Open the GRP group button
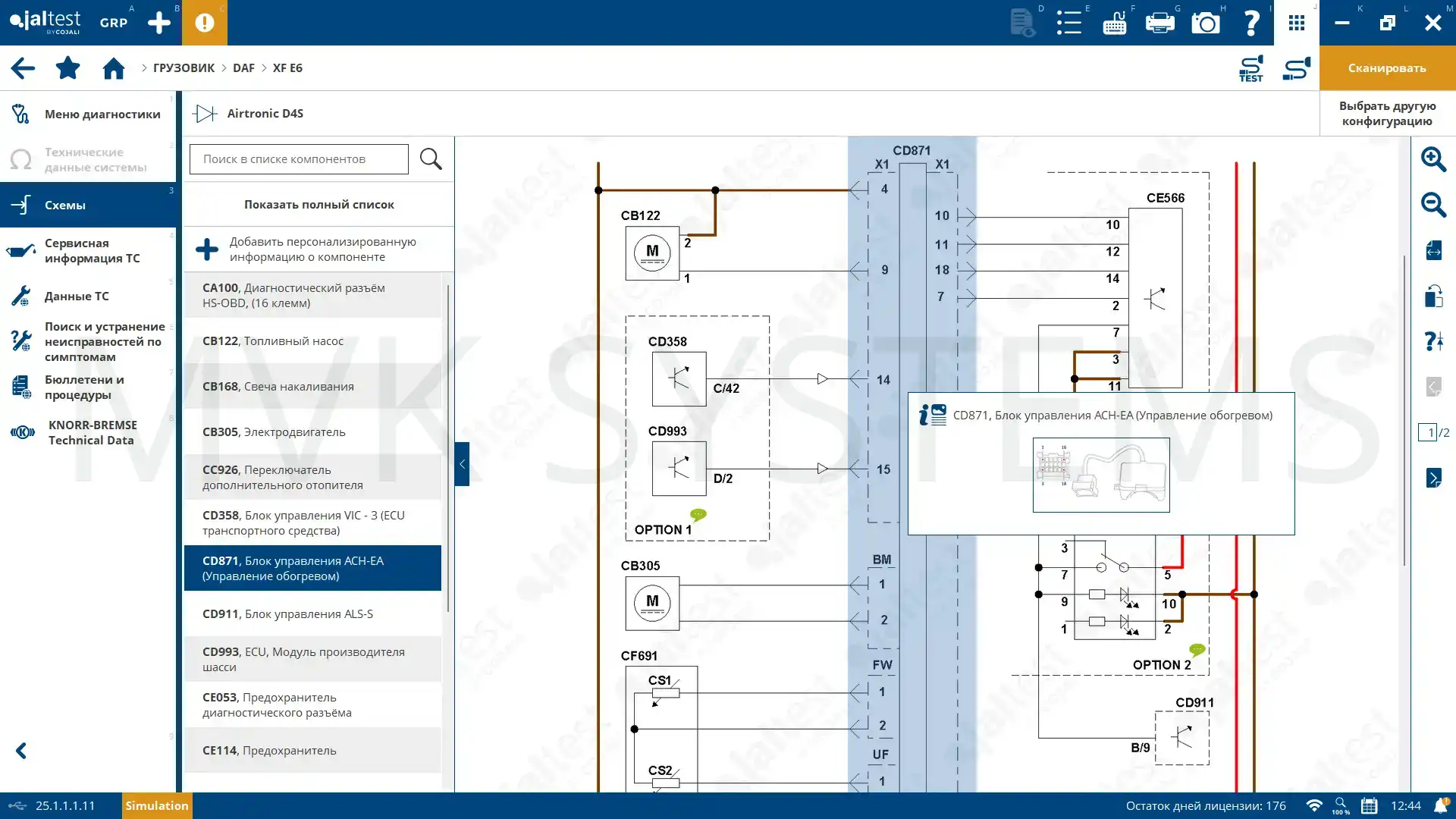Screen dimensions: 1456x819 coord(114,23)
